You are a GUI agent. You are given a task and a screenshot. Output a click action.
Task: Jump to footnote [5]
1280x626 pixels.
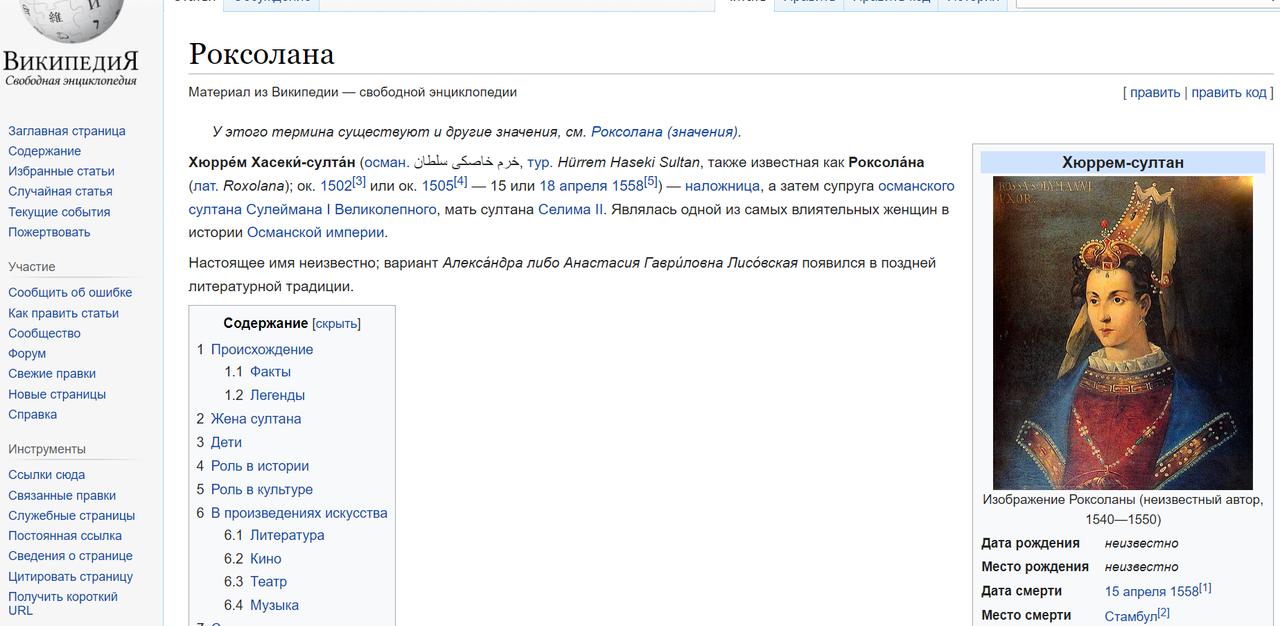tap(651, 181)
